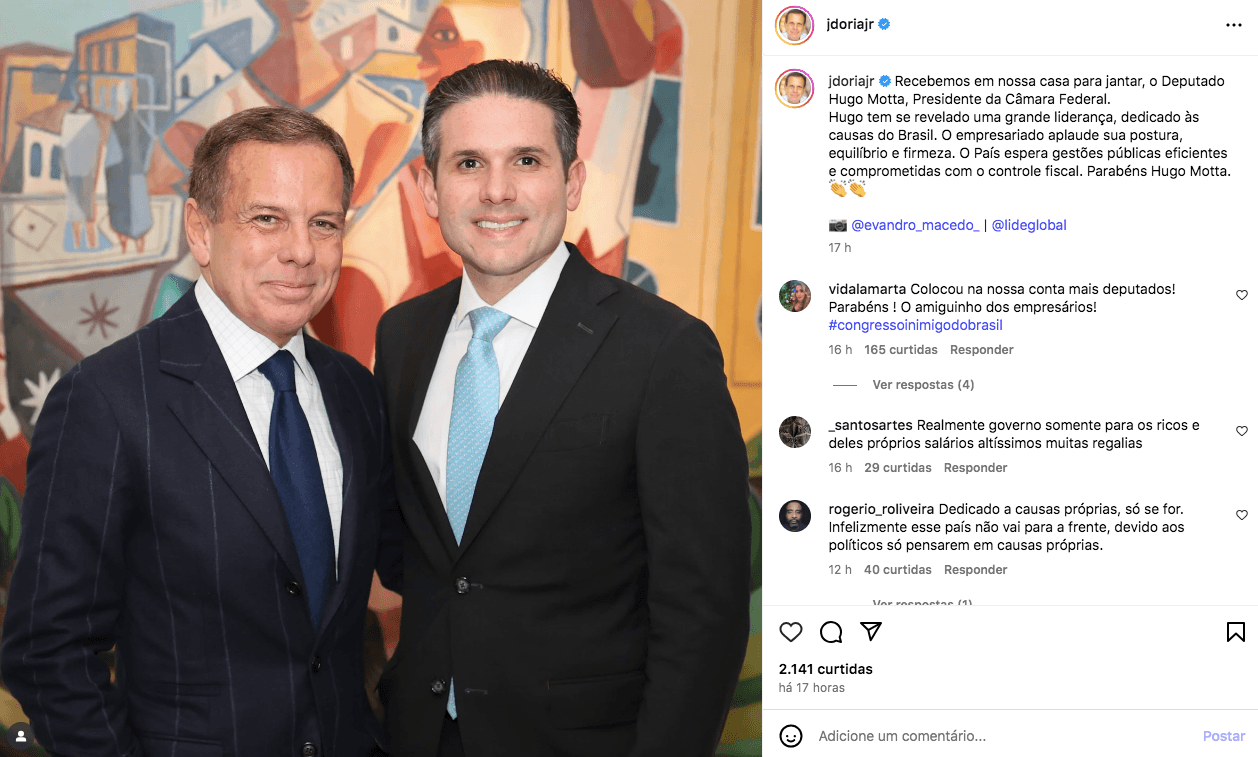Click the comment input field
The height and width of the screenshot is (757, 1258).
(x=1000, y=736)
